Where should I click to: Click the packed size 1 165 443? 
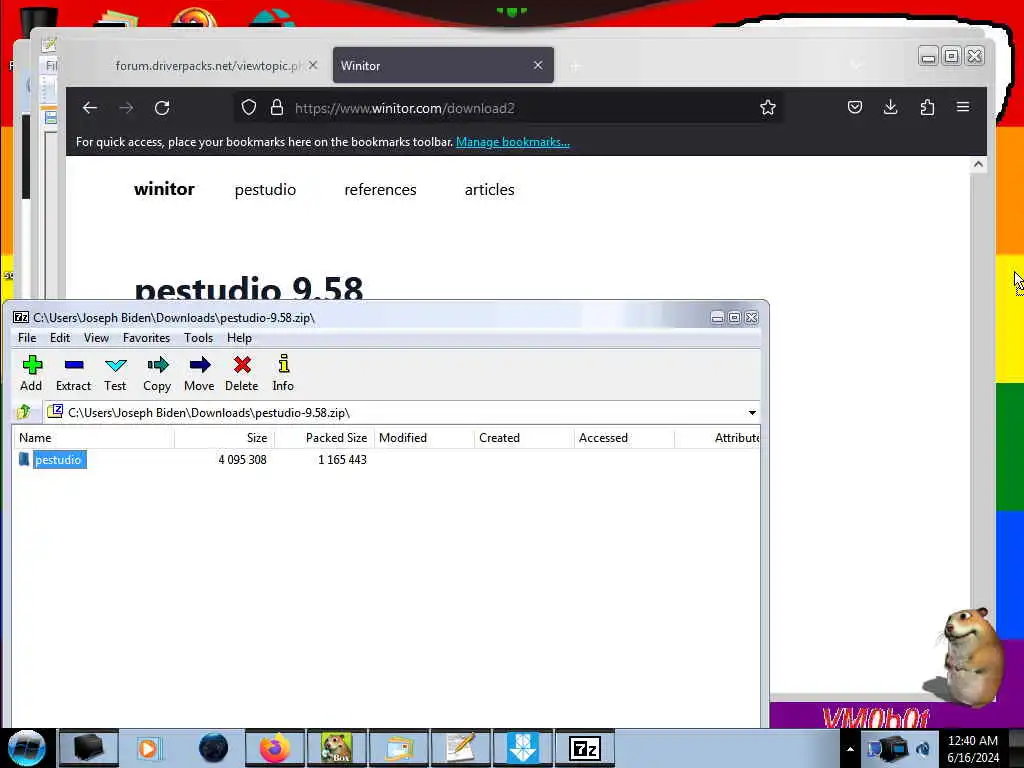(x=342, y=460)
